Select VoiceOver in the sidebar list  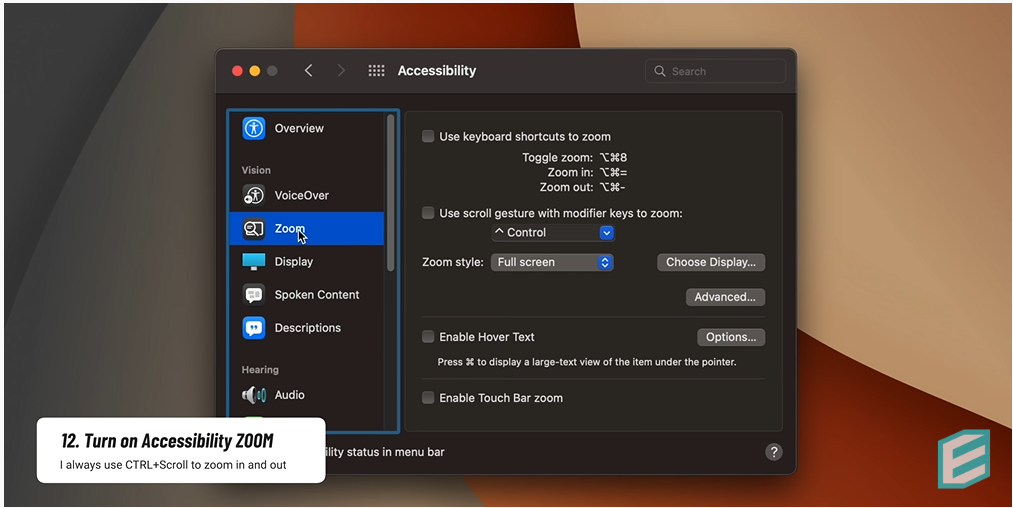307,195
